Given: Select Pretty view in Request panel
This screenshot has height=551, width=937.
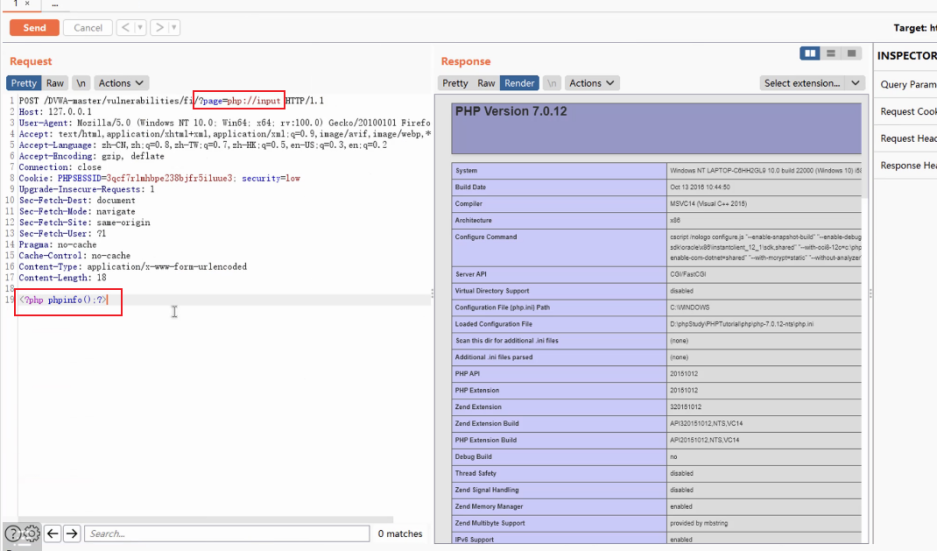Looking at the screenshot, I should [x=24, y=83].
